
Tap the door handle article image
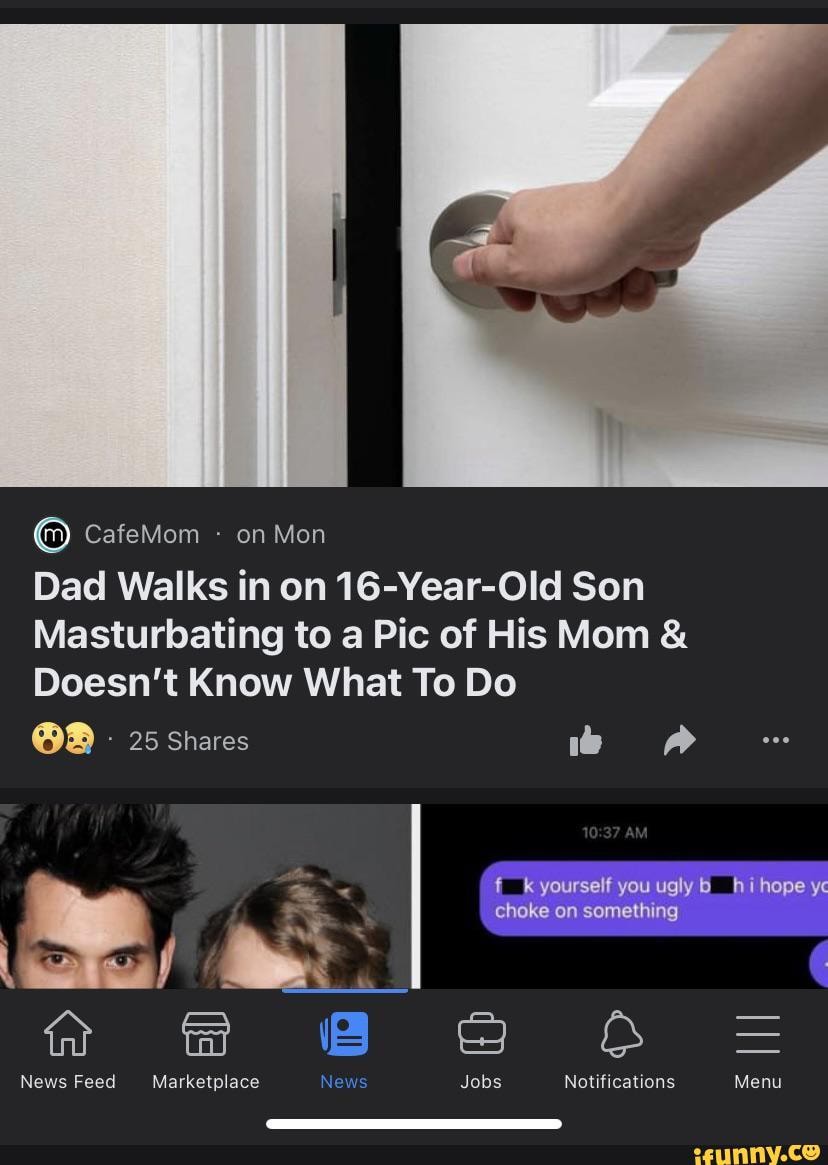point(414,255)
